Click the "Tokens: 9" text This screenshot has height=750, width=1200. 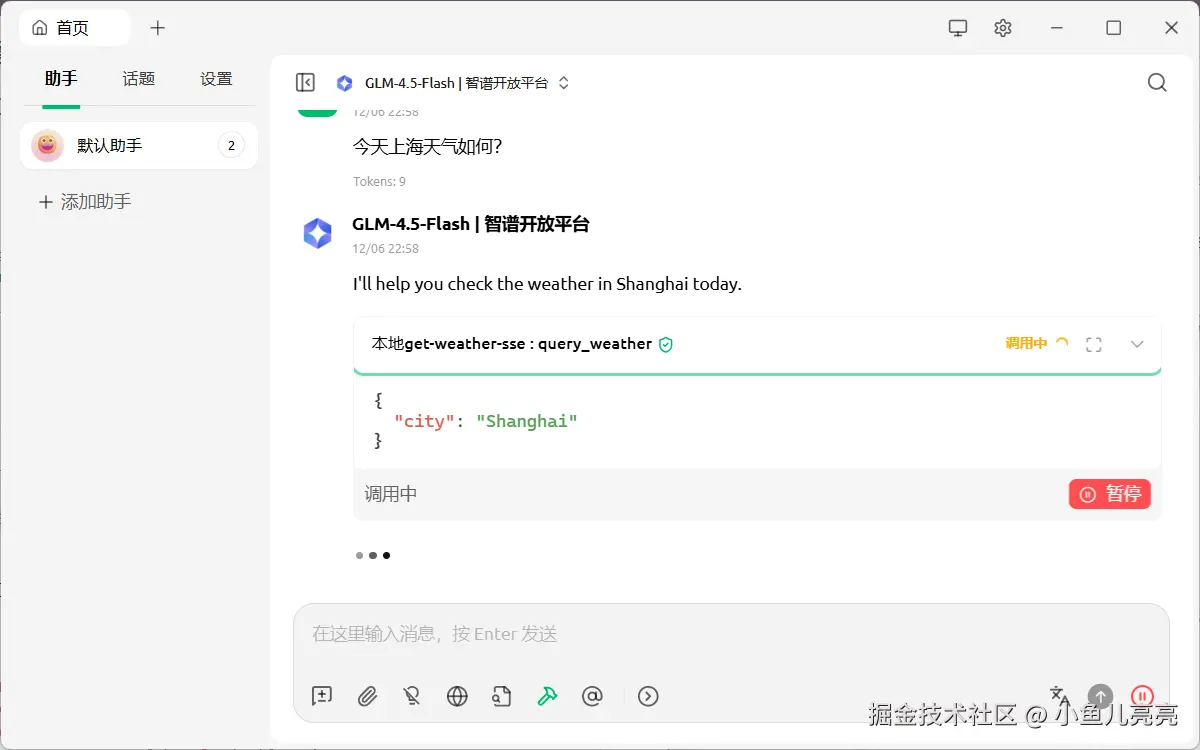[x=379, y=181]
